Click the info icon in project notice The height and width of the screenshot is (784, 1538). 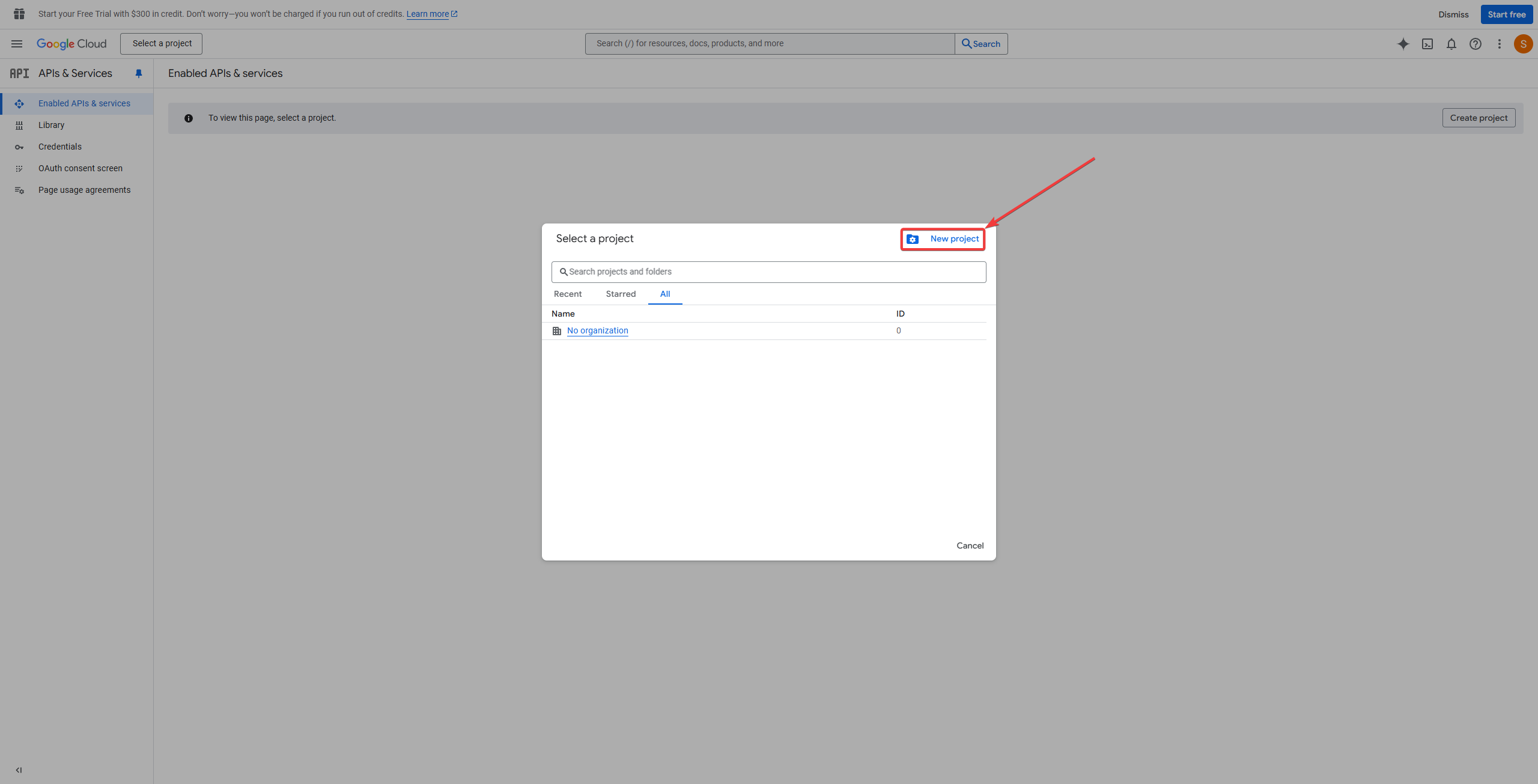[189, 118]
